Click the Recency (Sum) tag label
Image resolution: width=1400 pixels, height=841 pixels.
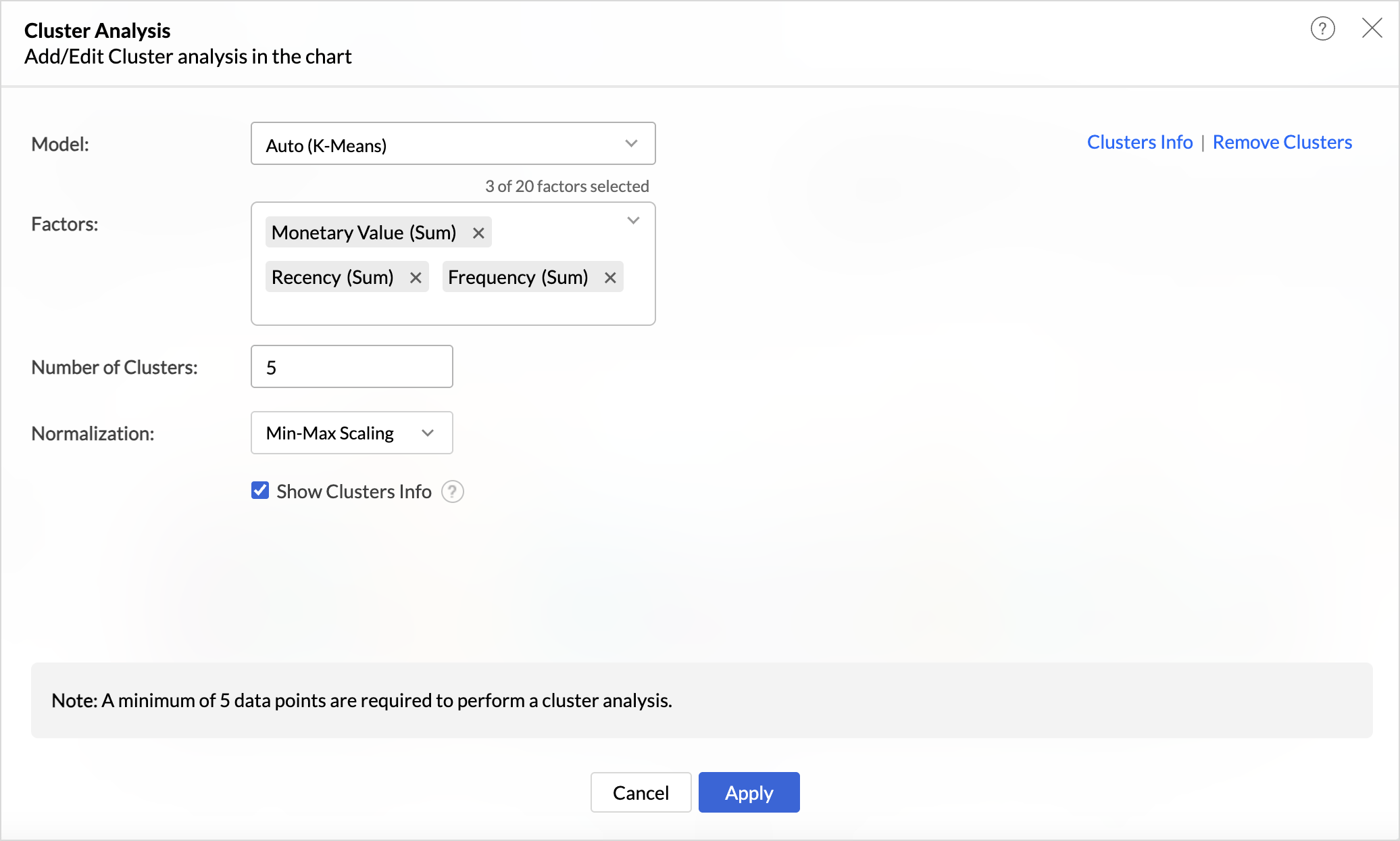(332, 277)
